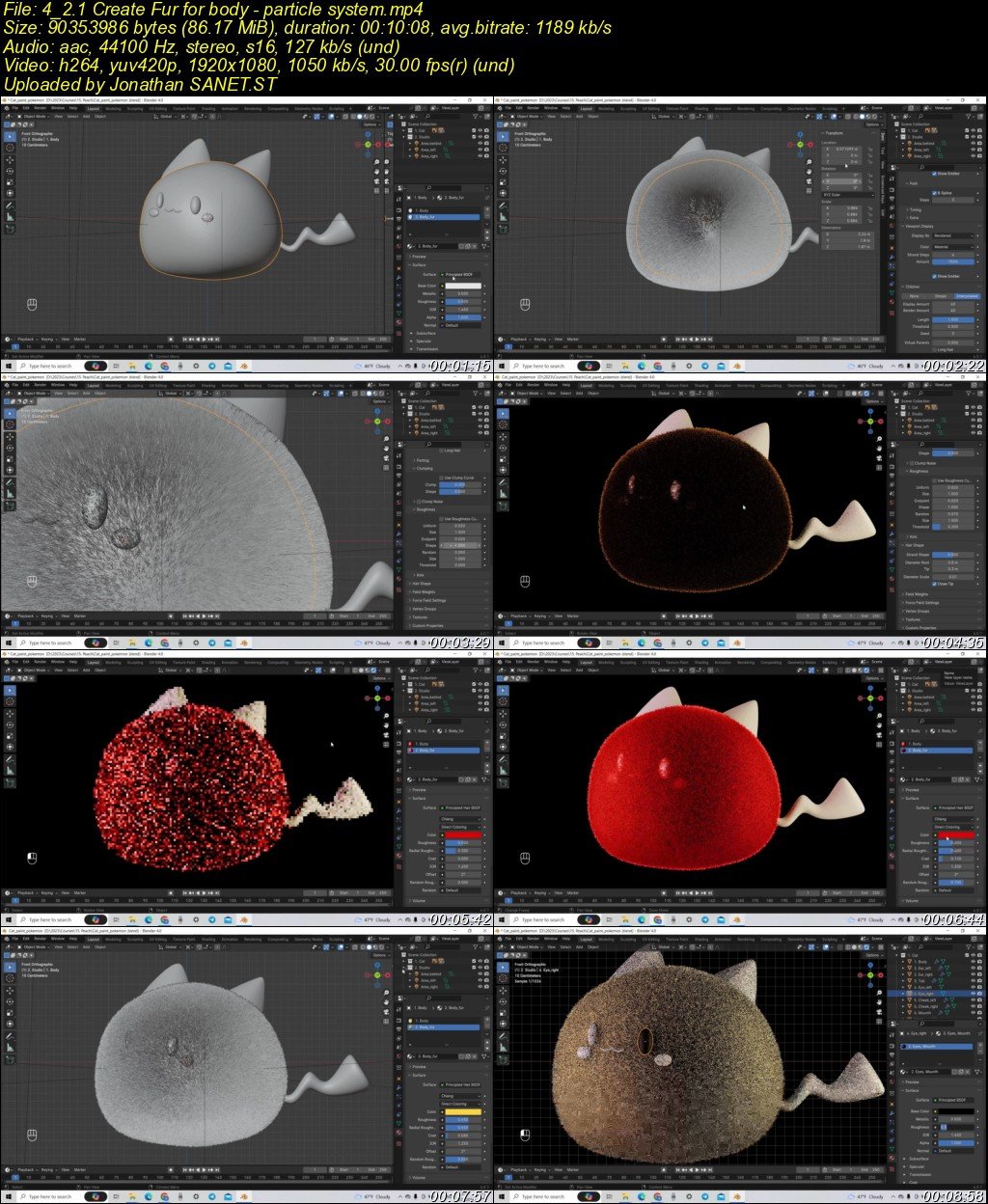Open Chiang hair model dropdown in 00:05:42 frame
Screen dimensions: 988x1204
click(x=460, y=819)
